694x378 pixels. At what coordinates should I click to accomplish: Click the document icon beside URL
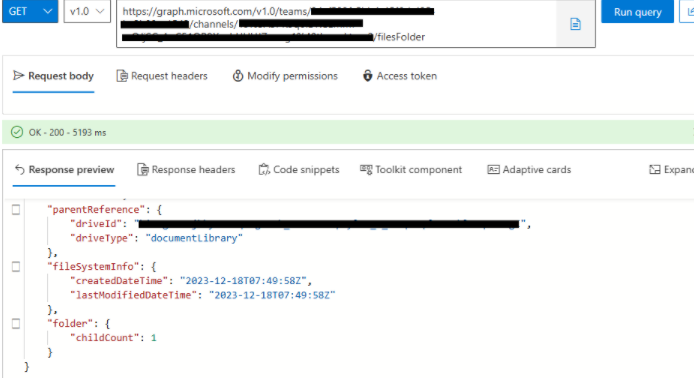[x=575, y=24]
